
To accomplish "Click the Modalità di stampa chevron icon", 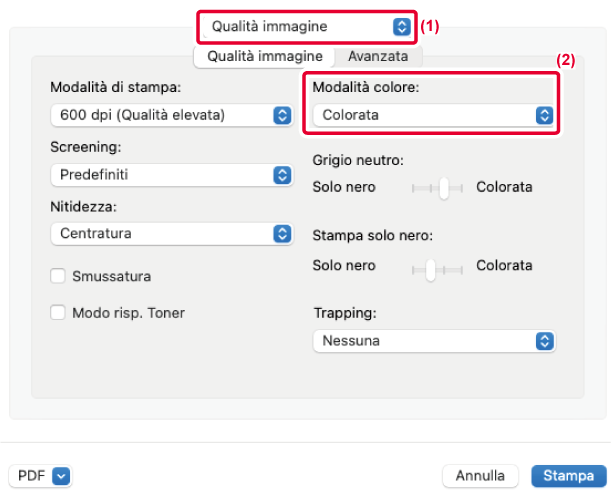I will click(281, 115).
